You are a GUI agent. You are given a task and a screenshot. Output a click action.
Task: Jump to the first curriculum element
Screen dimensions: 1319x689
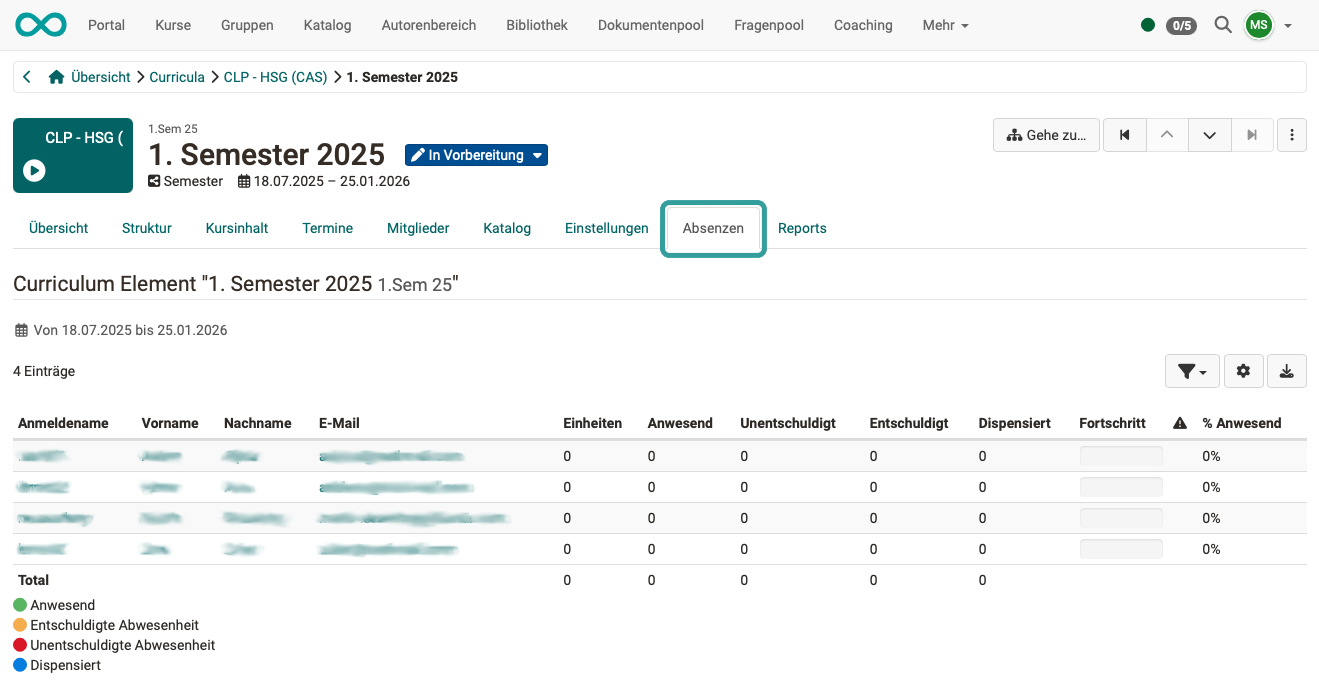[1124, 134]
